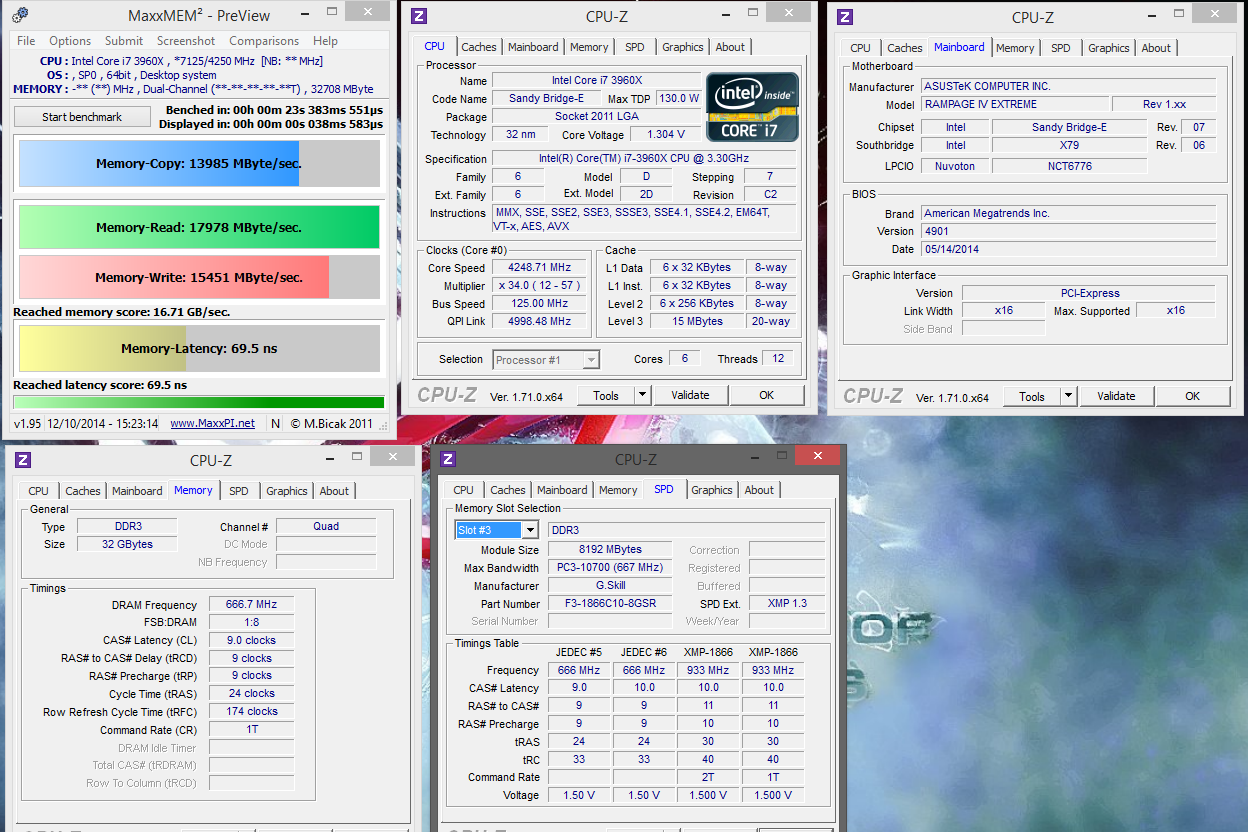Click the Core Speed value 4248.71 MHz
This screenshot has width=1248, height=832.
point(540,268)
